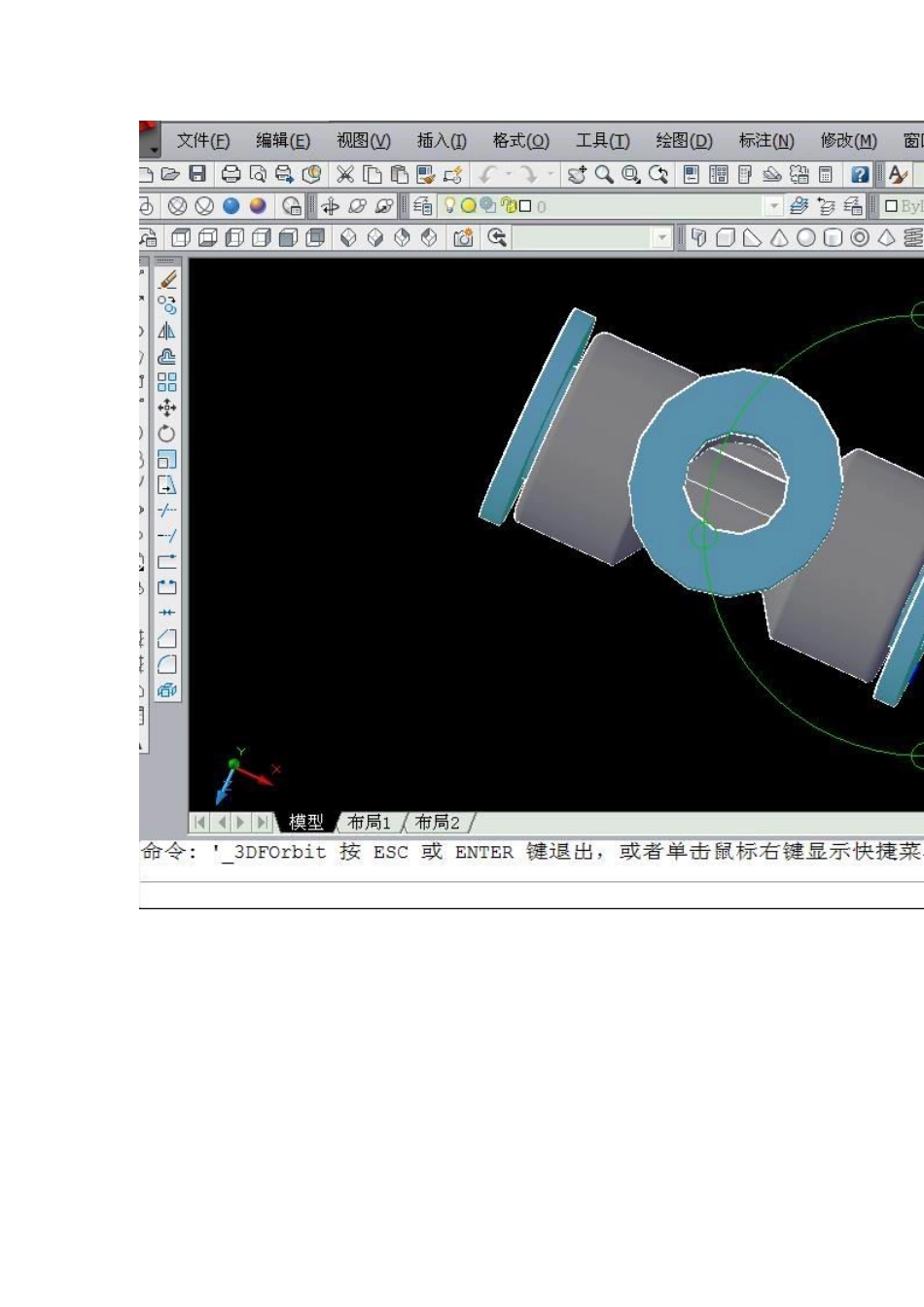Open the undo history dropdown arrow
Viewport: 924px width, 1307px height.
[x=508, y=174]
